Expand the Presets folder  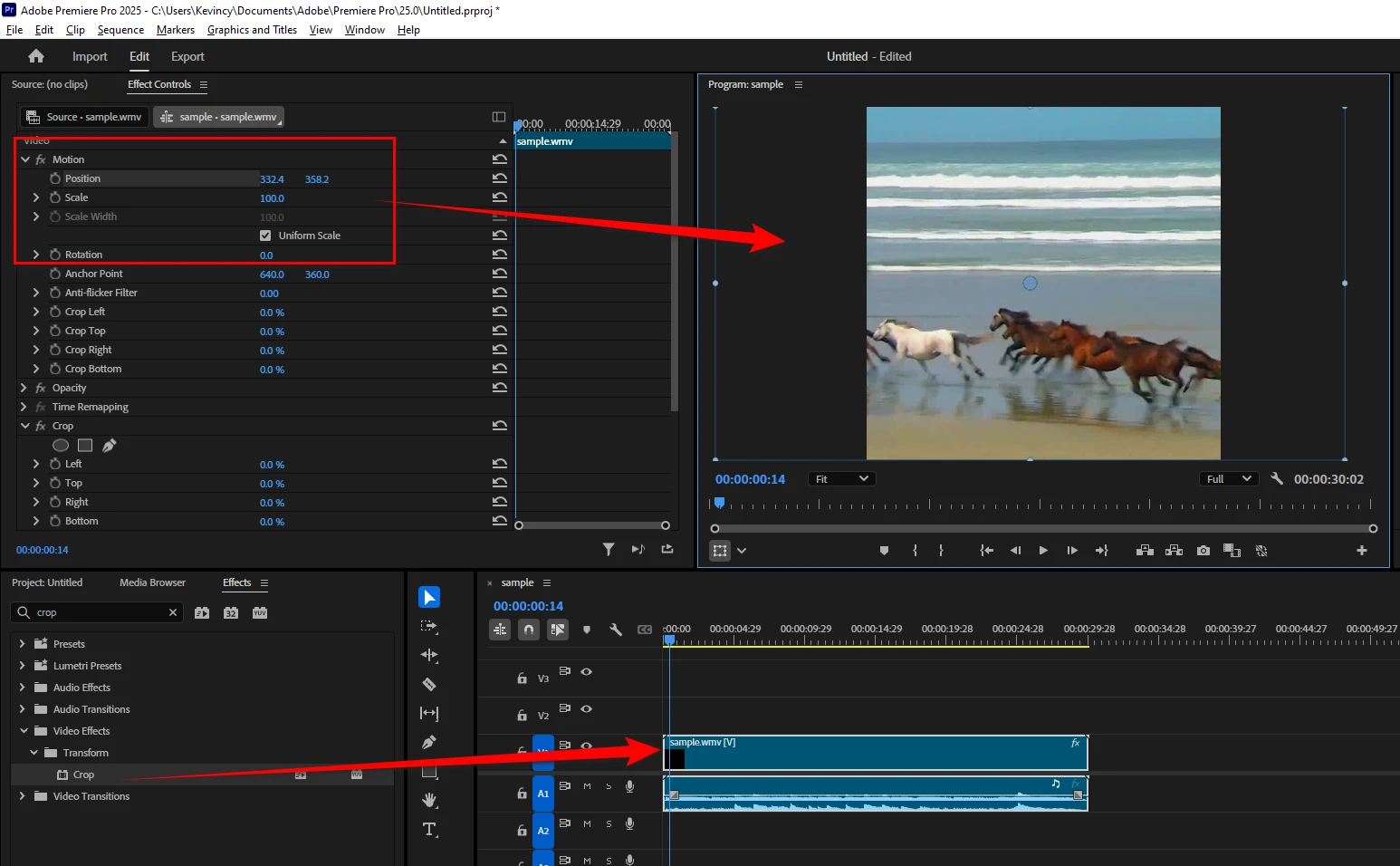click(22, 644)
